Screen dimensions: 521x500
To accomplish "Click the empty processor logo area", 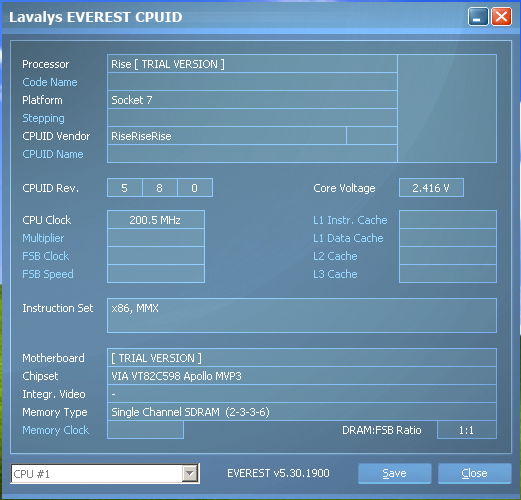I will [447, 108].
